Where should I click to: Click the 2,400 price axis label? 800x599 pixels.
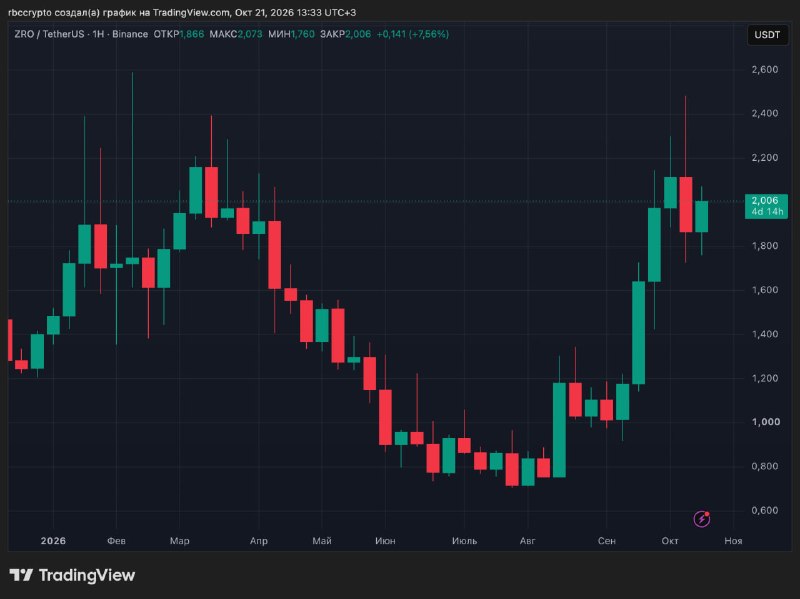coord(765,113)
